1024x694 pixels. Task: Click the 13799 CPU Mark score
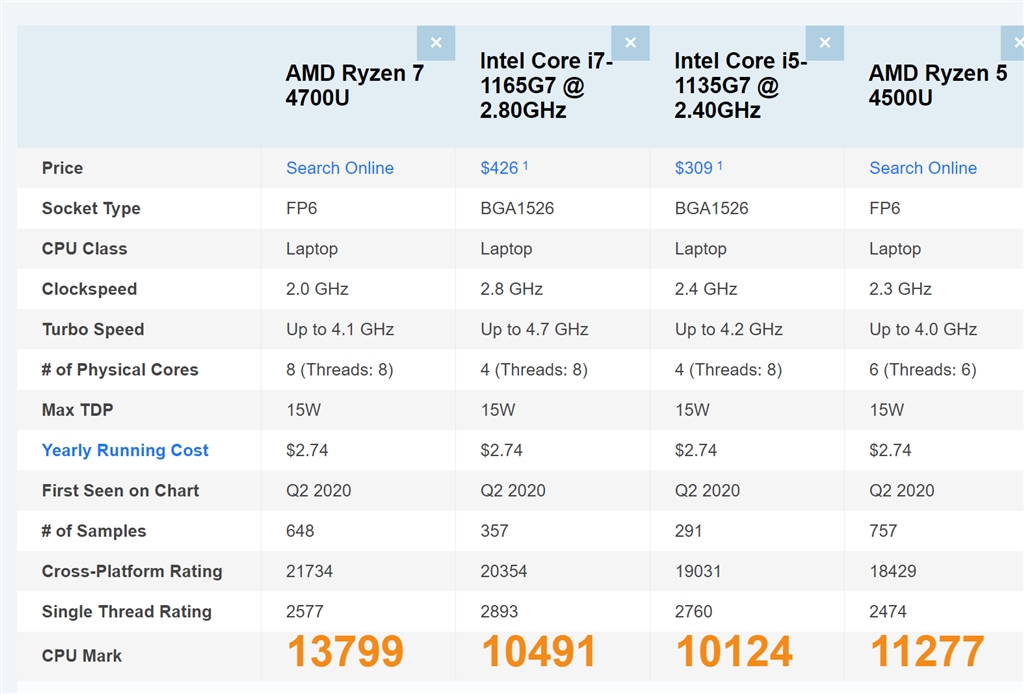345,652
